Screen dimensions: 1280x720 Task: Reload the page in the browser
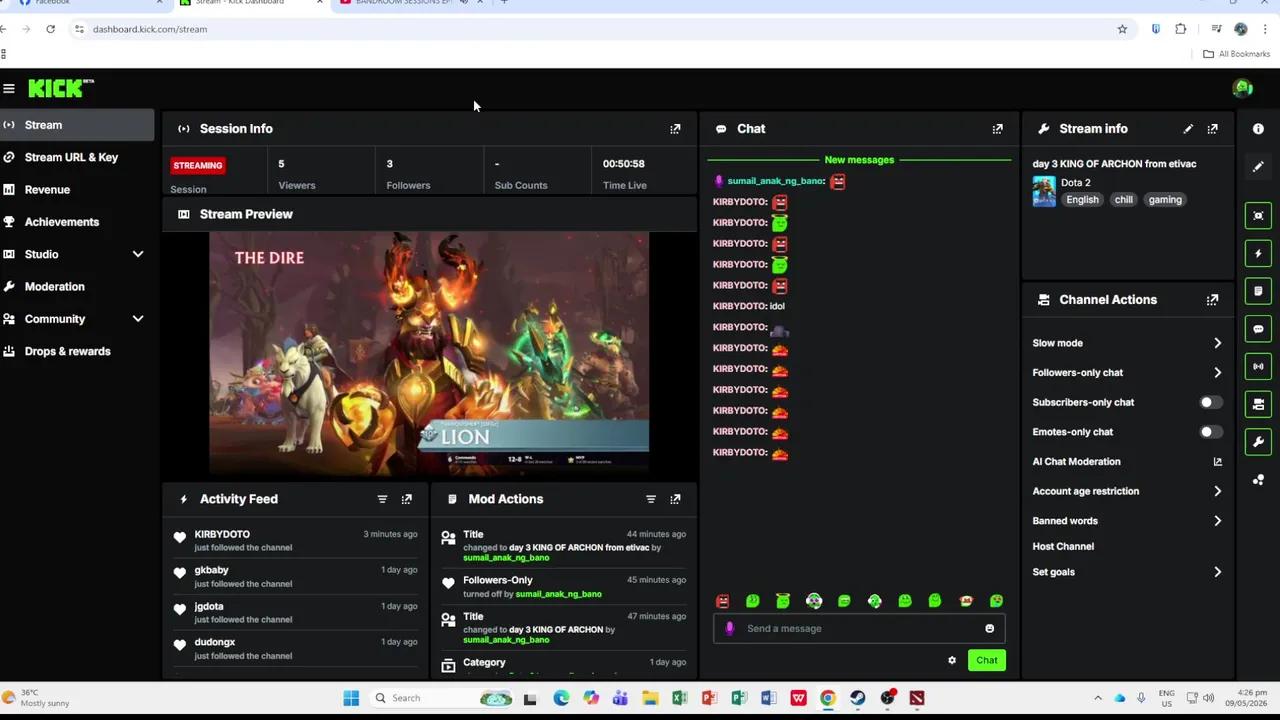tap(50, 29)
